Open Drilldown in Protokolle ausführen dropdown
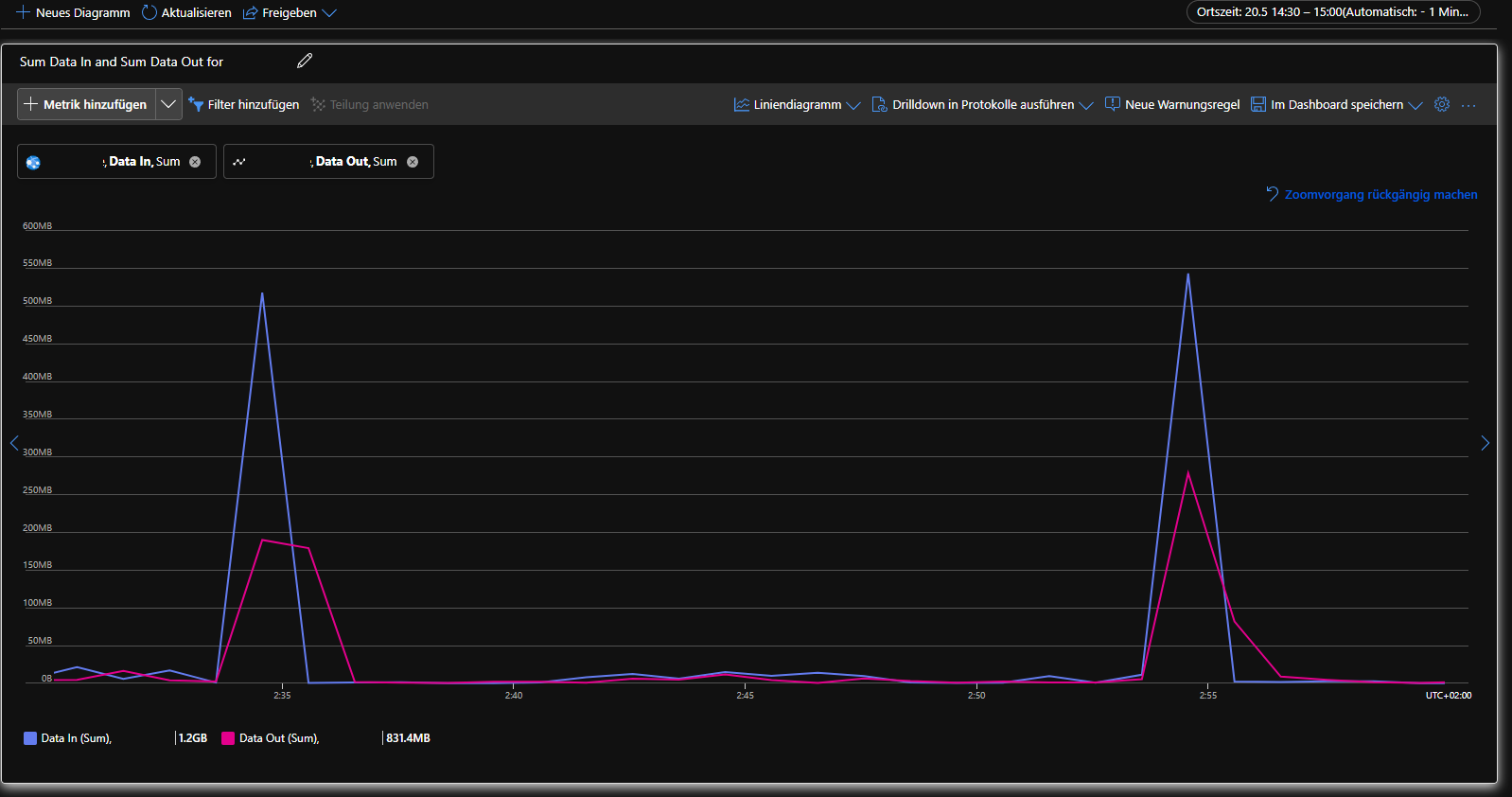Viewport: 1512px width, 797px height. pyautogui.click(x=982, y=104)
